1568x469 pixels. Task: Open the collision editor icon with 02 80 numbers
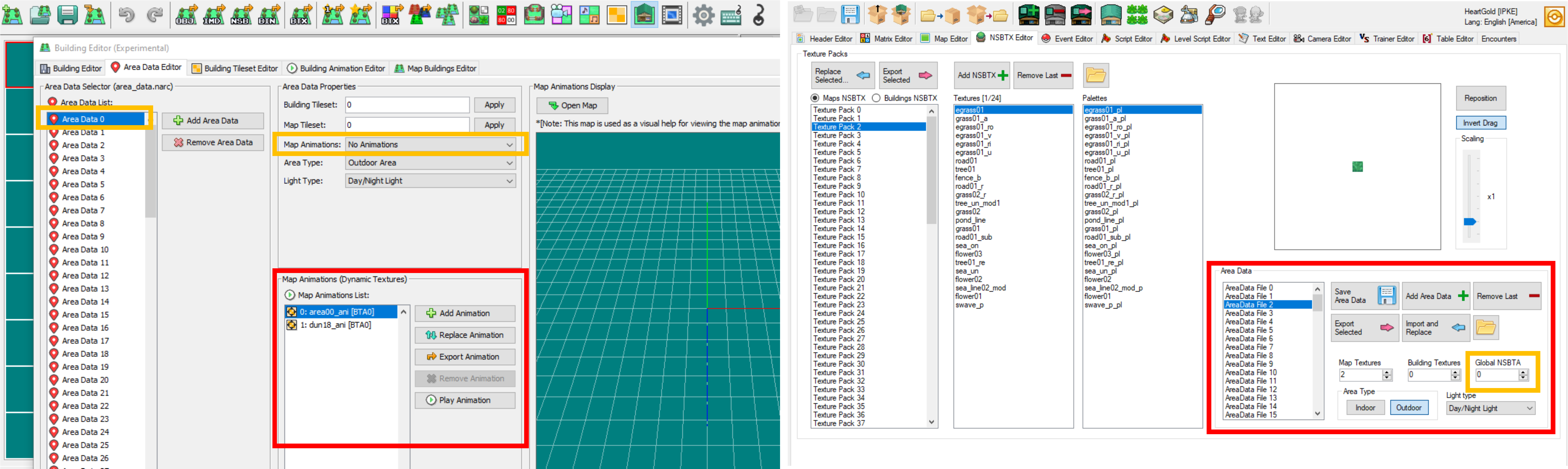[506, 15]
